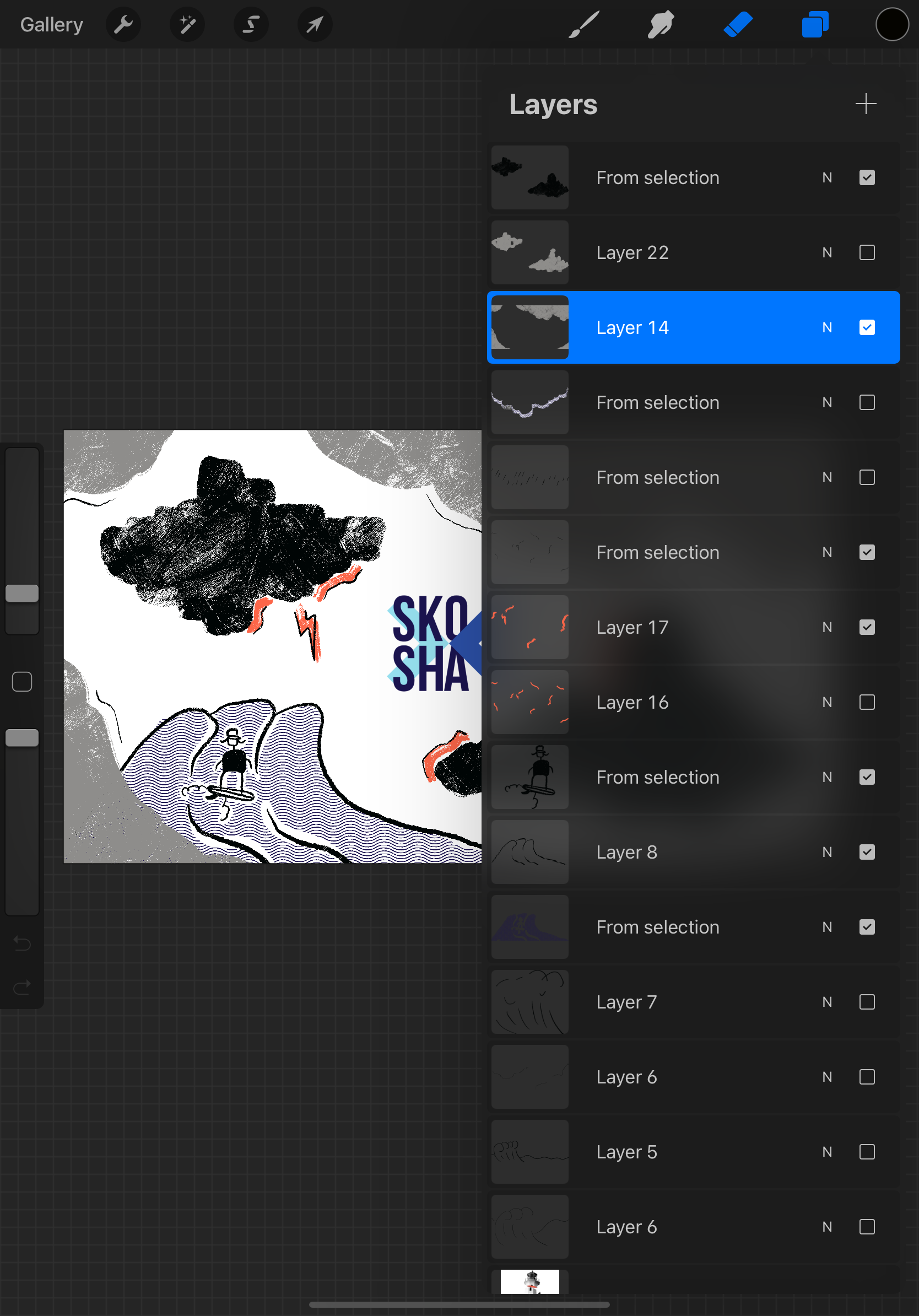
Task: Tap the Layer 17 orange lightning thumbnail
Action: [x=530, y=627]
